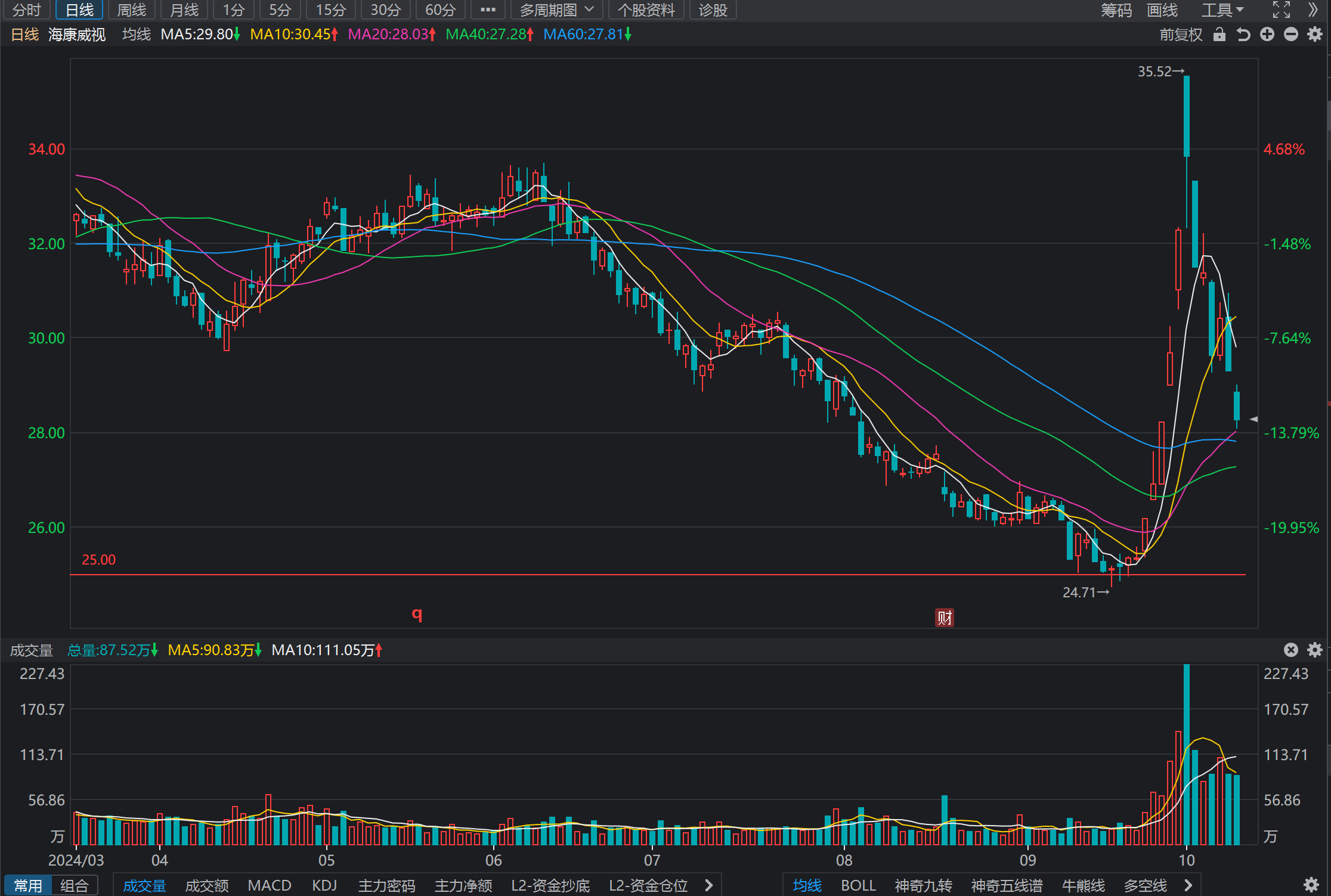The width and height of the screenshot is (1331, 896).
Task: Select 常用 indicator group
Action: [28, 885]
